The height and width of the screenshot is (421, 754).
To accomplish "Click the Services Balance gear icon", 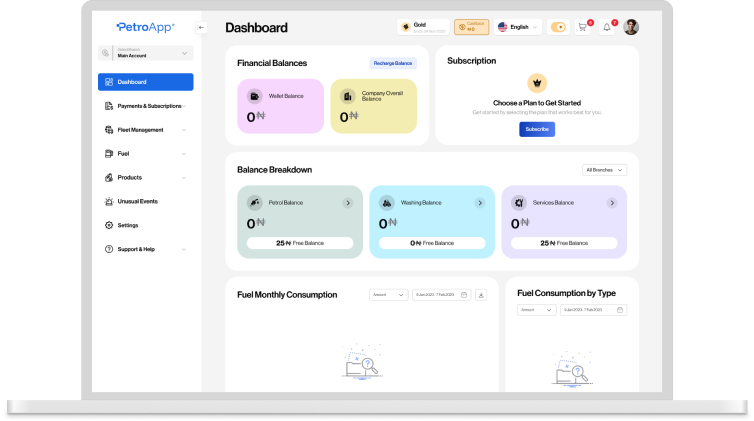I will [519, 202].
